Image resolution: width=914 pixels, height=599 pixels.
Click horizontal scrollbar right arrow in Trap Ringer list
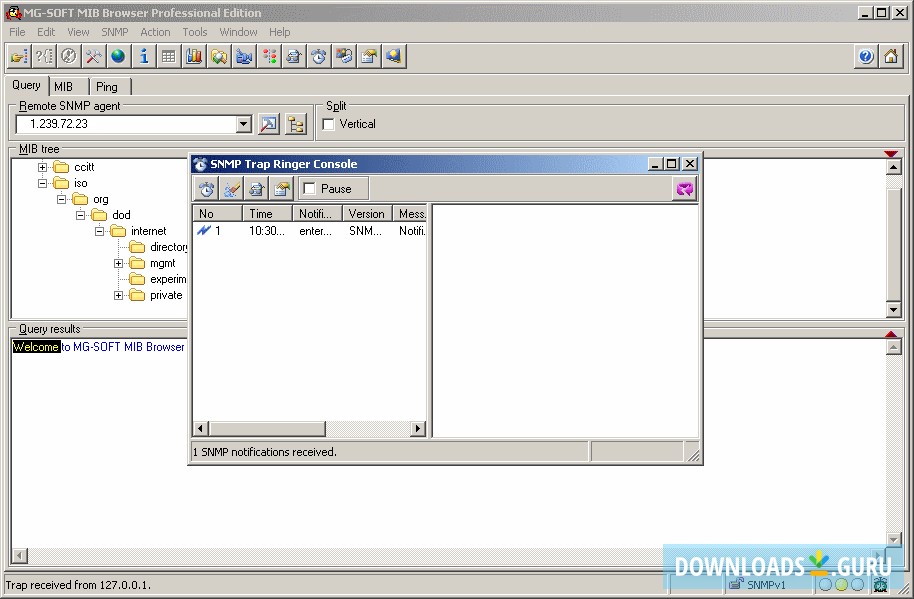tap(417, 429)
